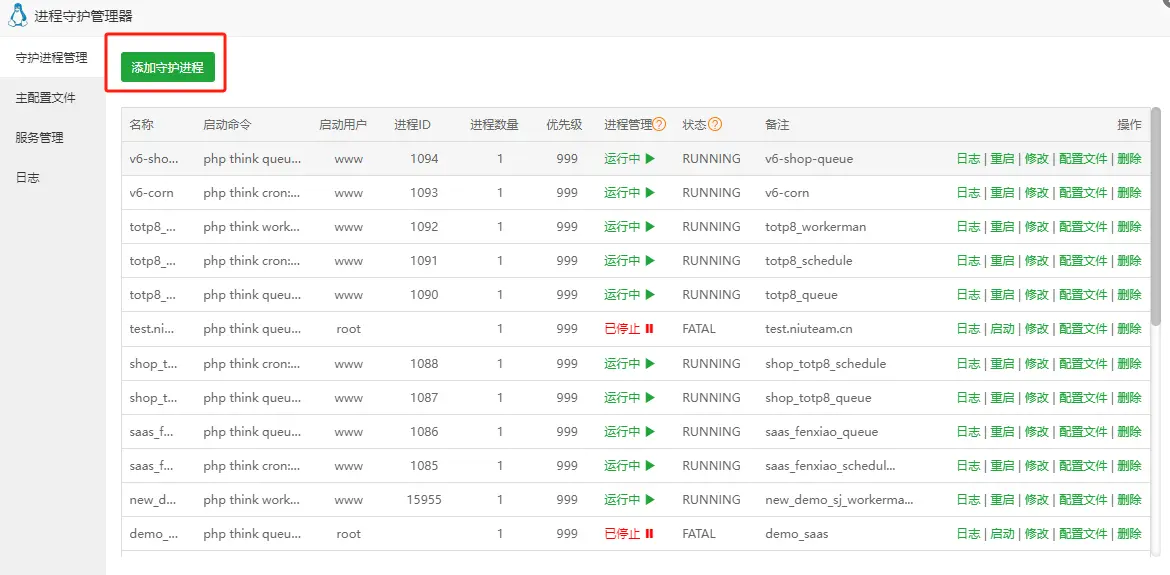Click the red pause icon for test.niuteam.cn
1170x575 pixels.
(649, 329)
